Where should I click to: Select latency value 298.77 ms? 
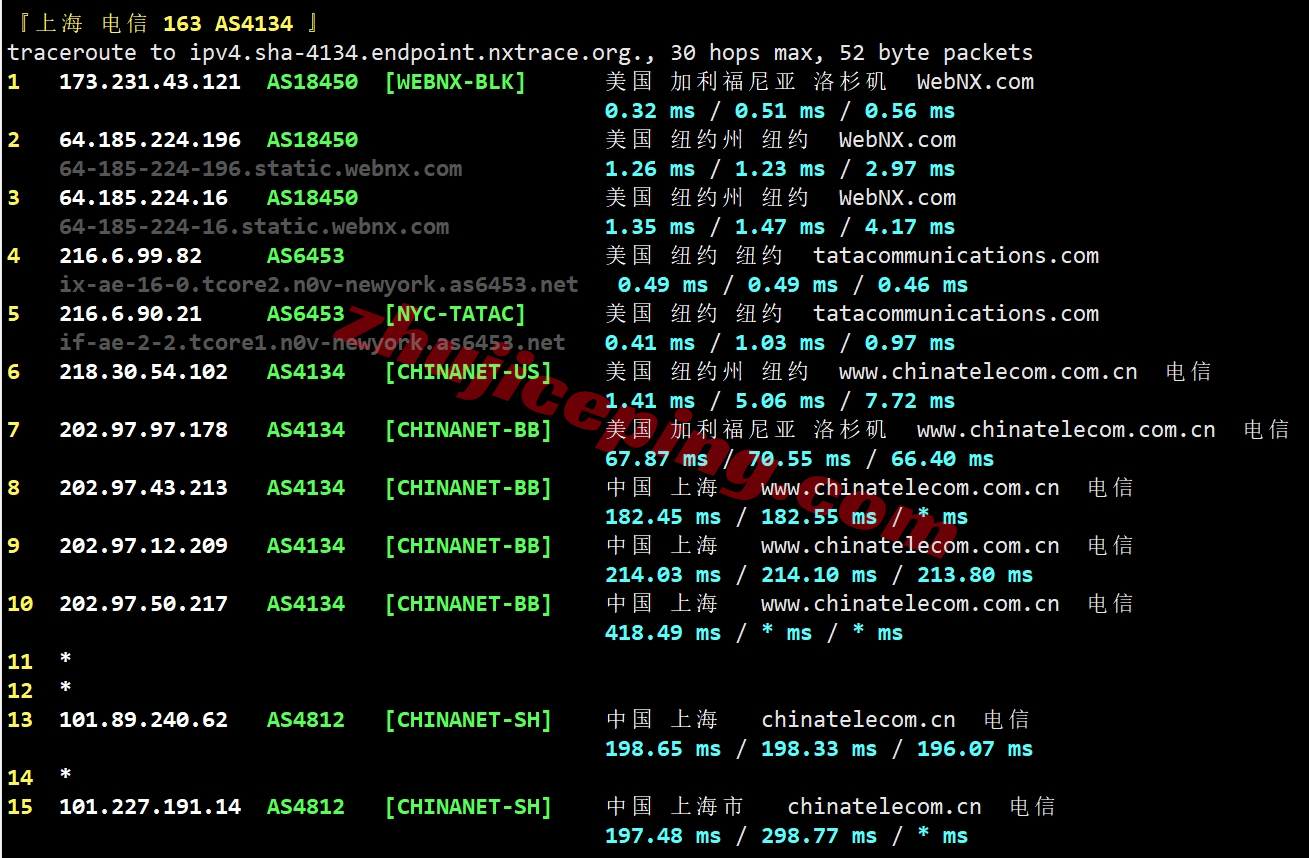coord(819,836)
